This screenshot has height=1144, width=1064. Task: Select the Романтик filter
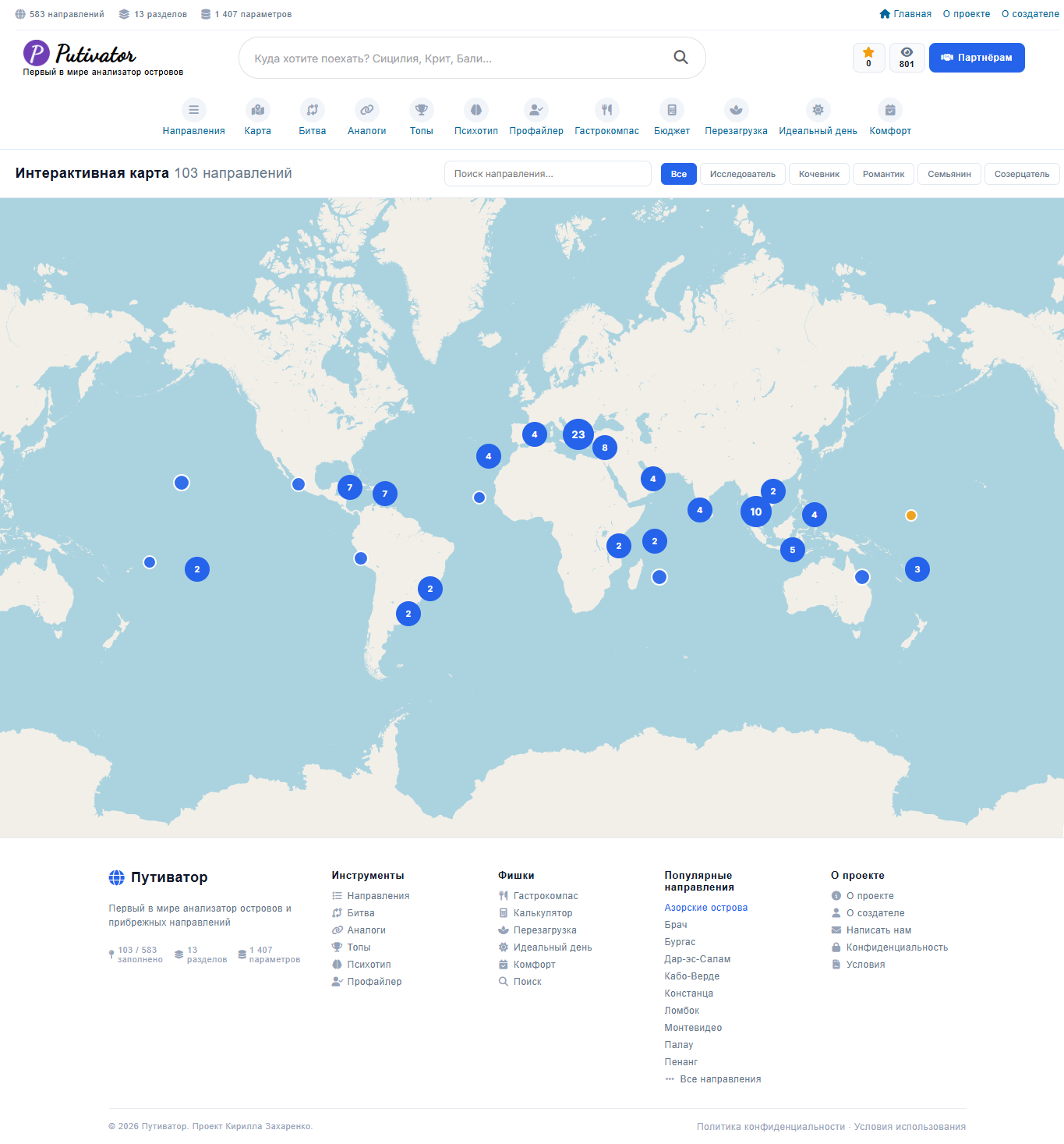[884, 174]
